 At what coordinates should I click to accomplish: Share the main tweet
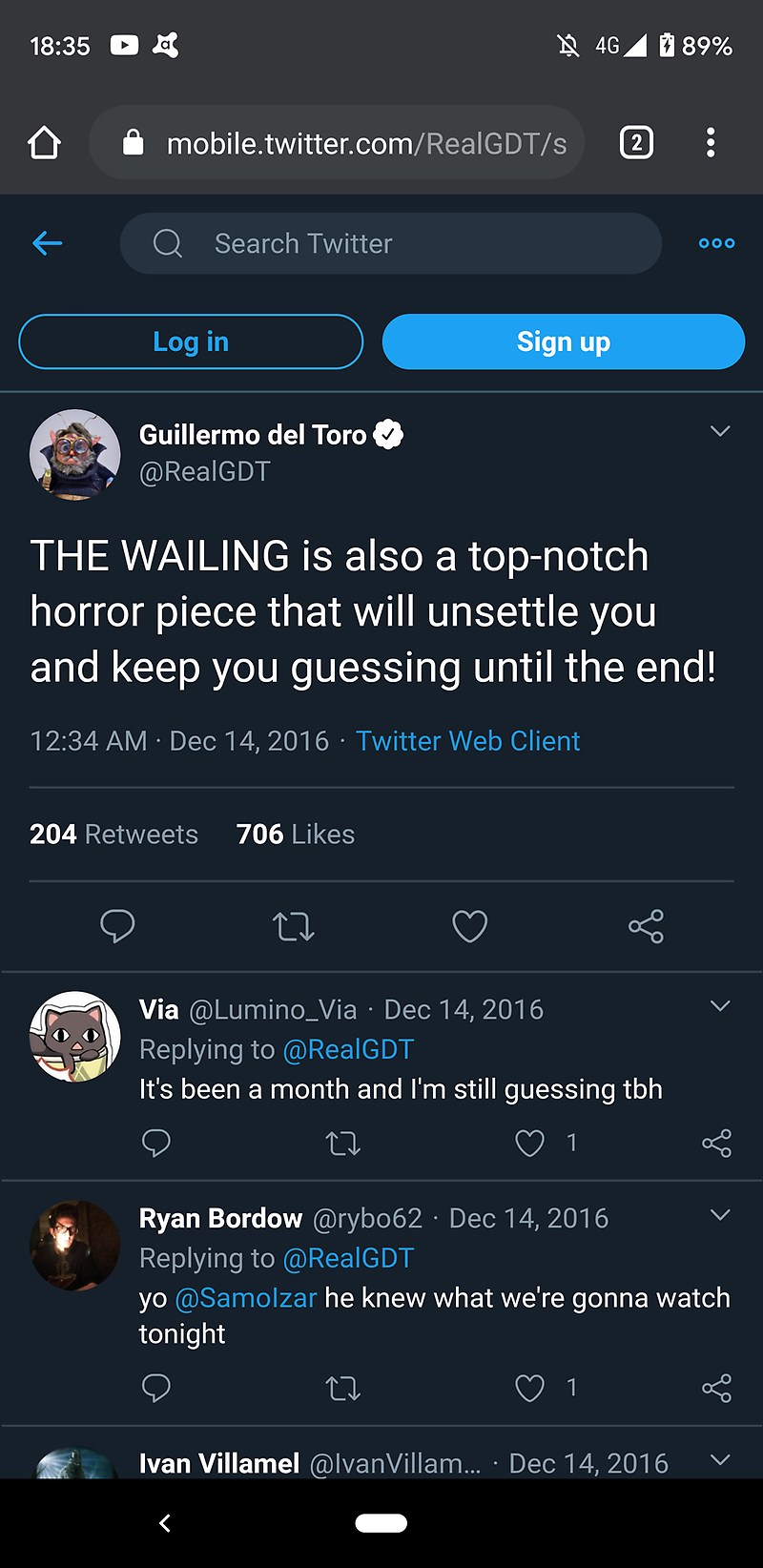pos(646,926)
